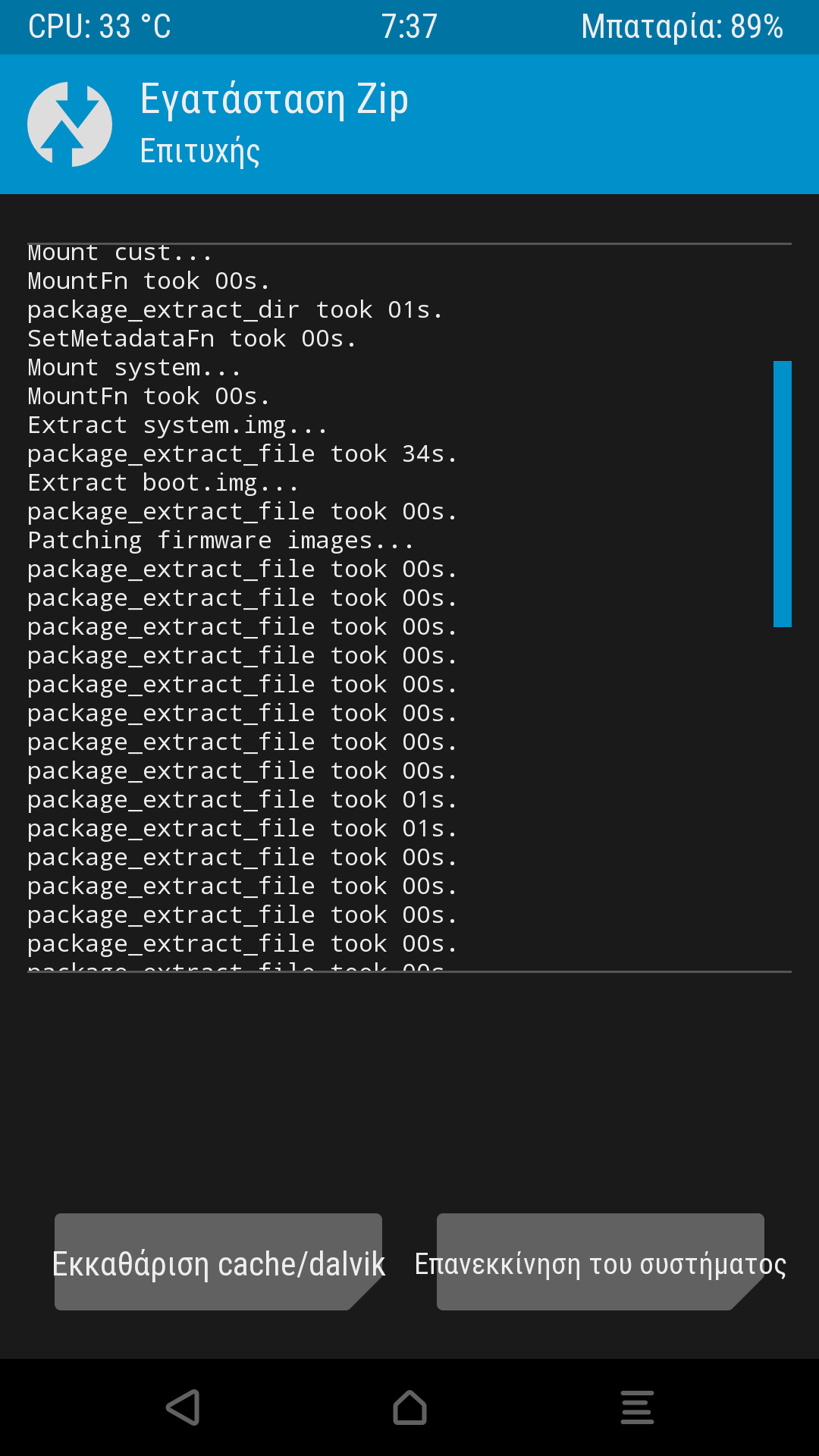This screenshot has width=819, height=1456.
Task: Select the package_extract_dir took 01s line
Action: (235, 310)
